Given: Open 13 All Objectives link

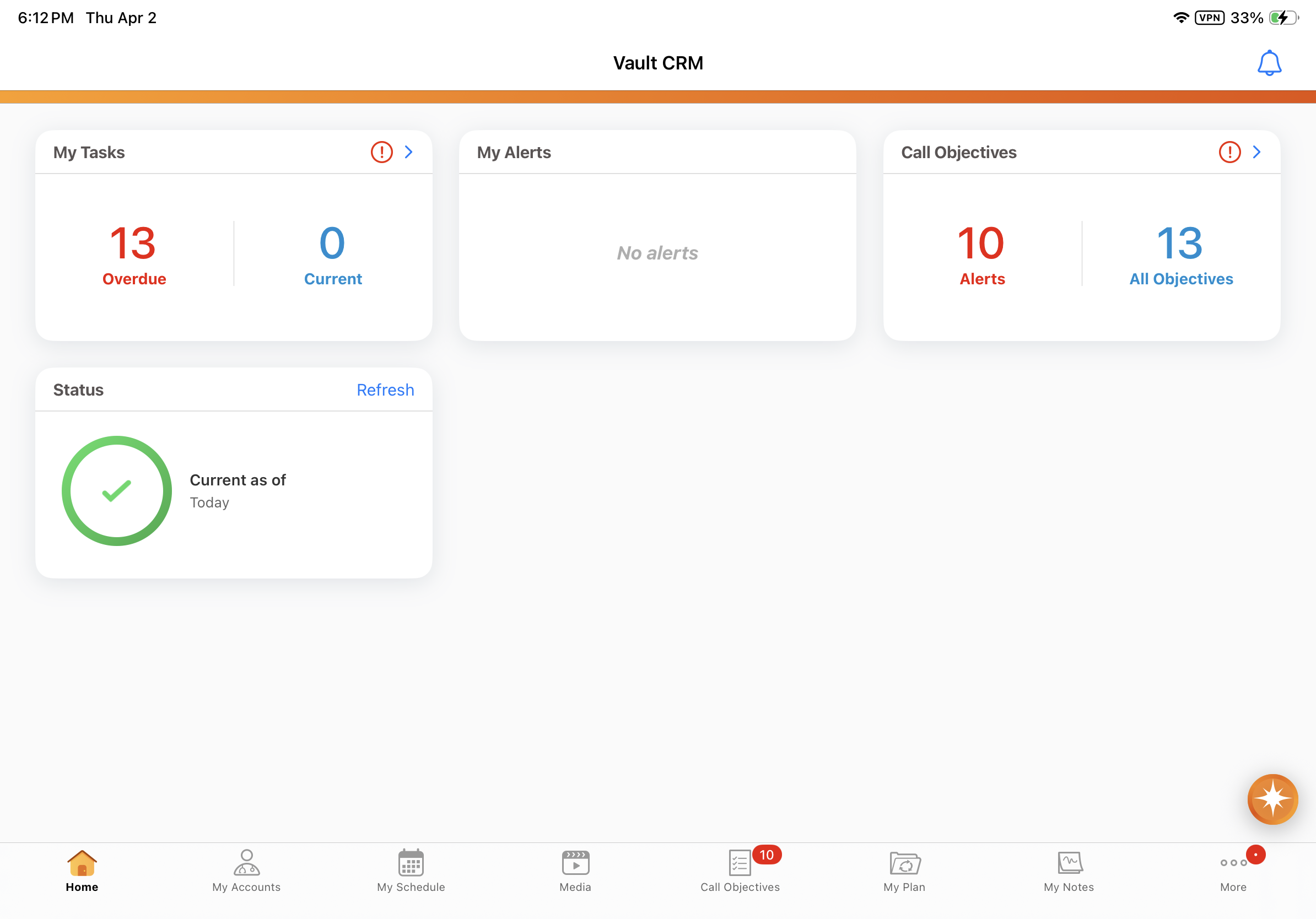Looking at the screenshot, I should tap(1181, 254).
